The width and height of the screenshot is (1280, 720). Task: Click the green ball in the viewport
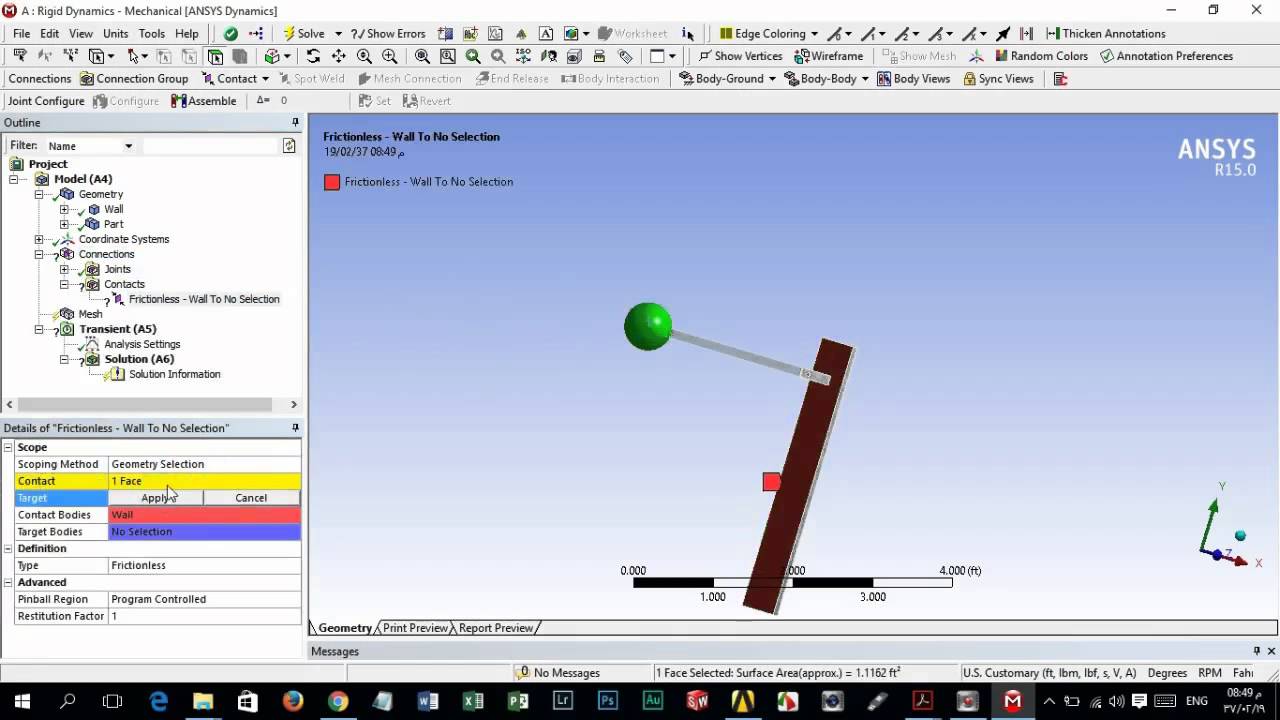pyautogui.click(x=648, y=326)
